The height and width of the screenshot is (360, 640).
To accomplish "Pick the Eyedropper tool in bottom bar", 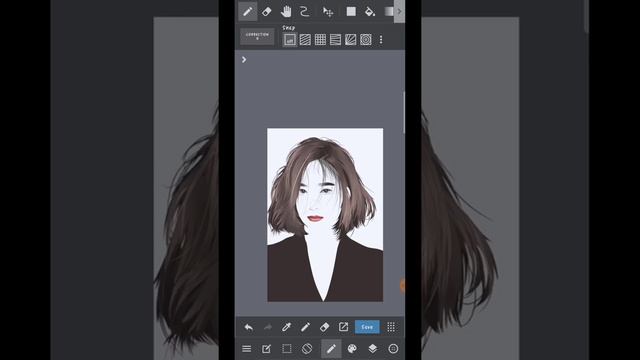I will point(287,327).
